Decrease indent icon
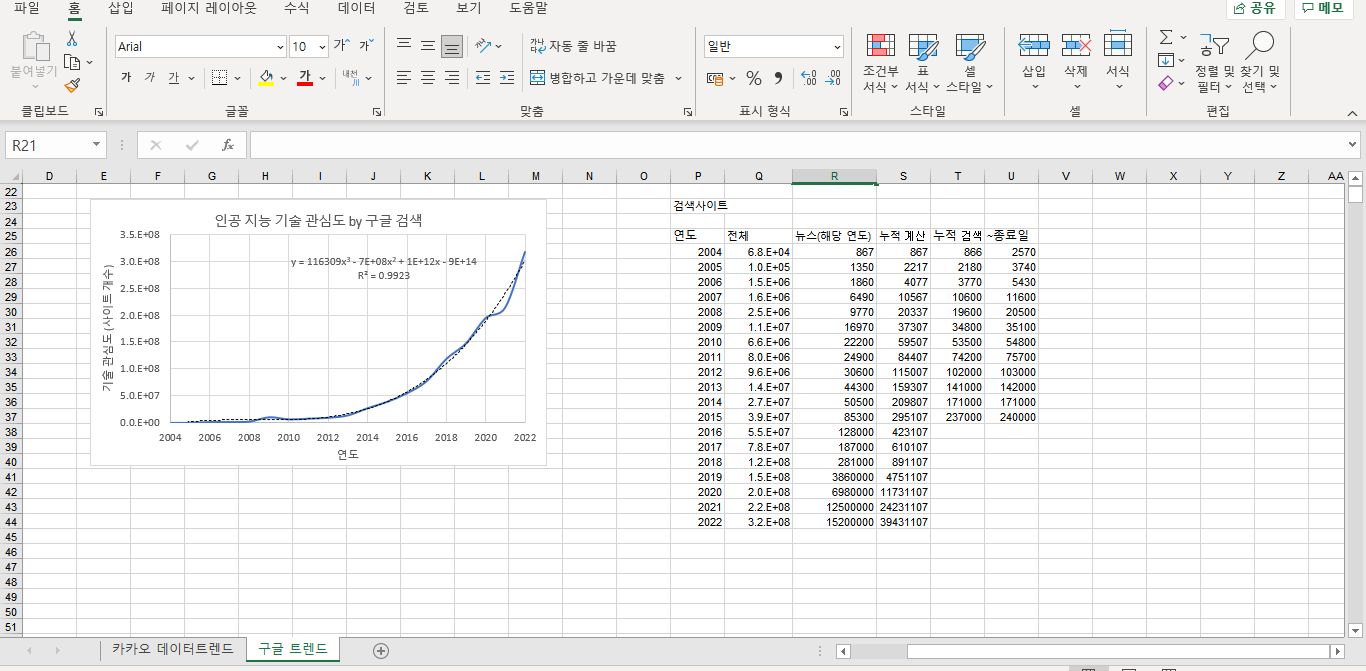The width and height of the screenshot is (1366, 671). 483,77
